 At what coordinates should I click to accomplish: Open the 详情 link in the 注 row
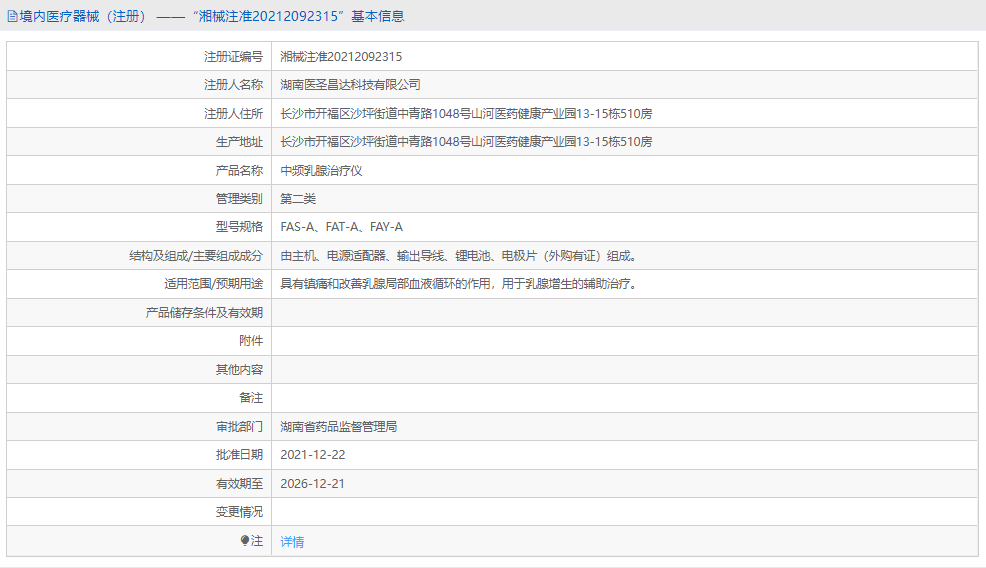click(x=292, y=542)
